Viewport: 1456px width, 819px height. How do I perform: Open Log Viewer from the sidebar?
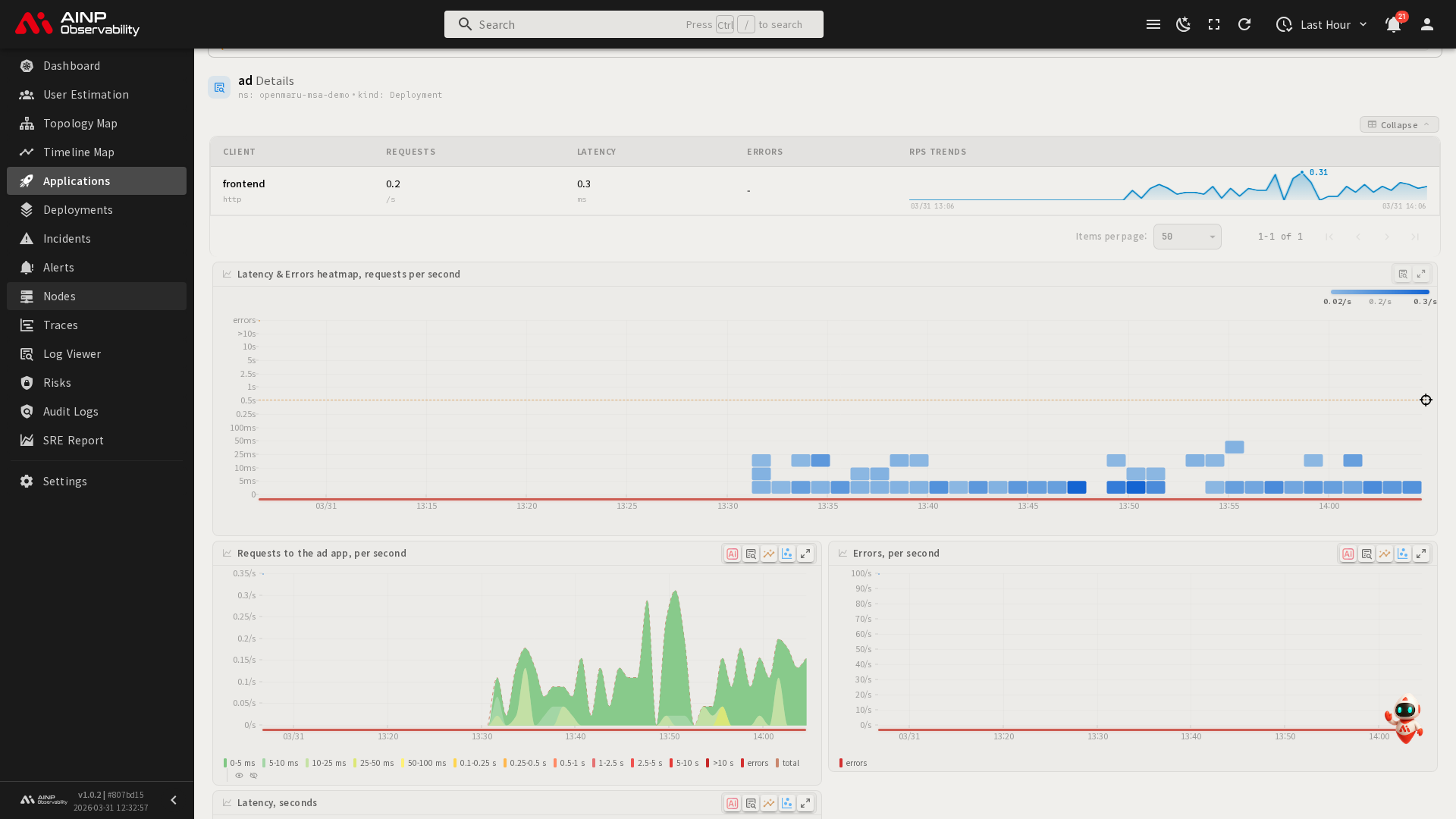[x=71, y=354]
